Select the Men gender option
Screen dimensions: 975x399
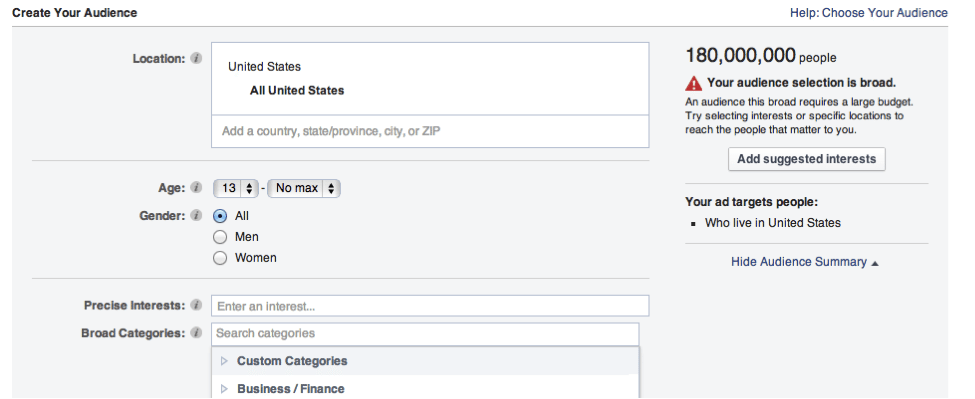point(220,237)
